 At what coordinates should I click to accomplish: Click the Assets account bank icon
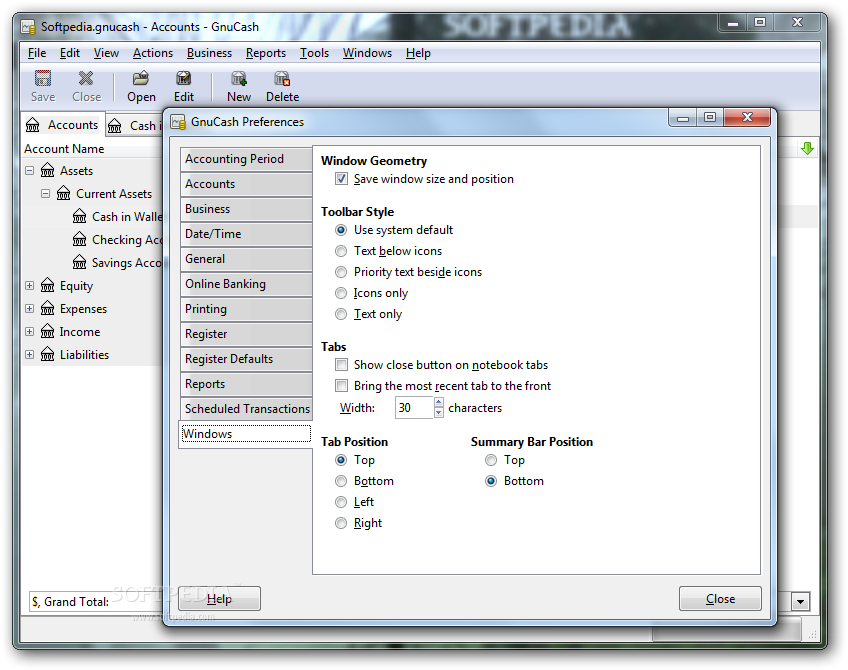click(48, 170)
